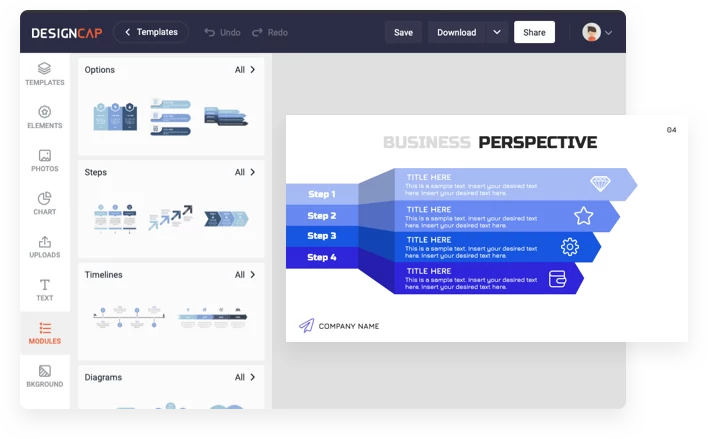Click the Undo button

(x=222, y=32)
